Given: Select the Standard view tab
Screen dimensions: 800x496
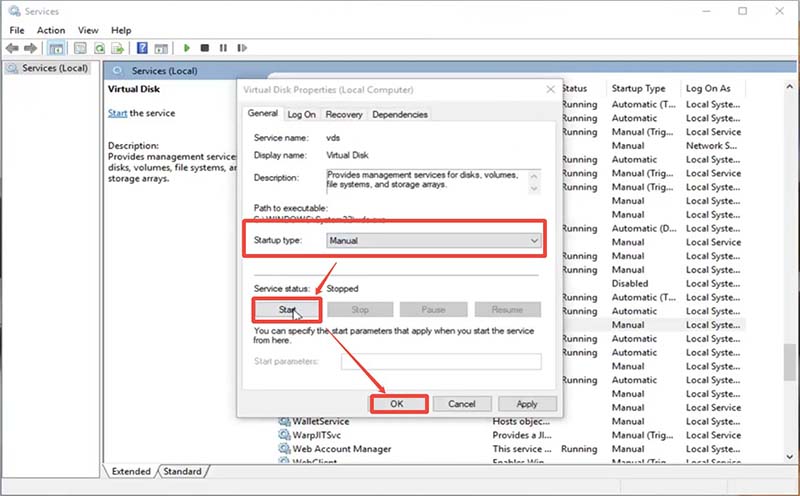Looking at the screenshot, I should (181, 471).
